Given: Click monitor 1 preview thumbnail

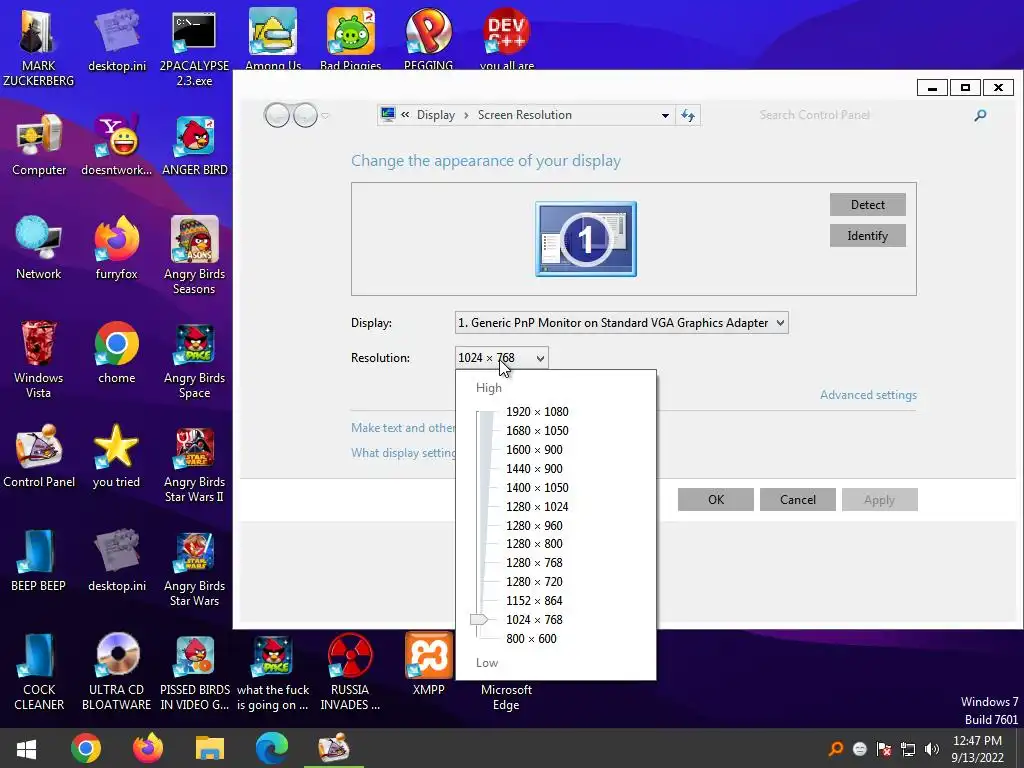Looking at the screenshot, I should tap(586, 239).
